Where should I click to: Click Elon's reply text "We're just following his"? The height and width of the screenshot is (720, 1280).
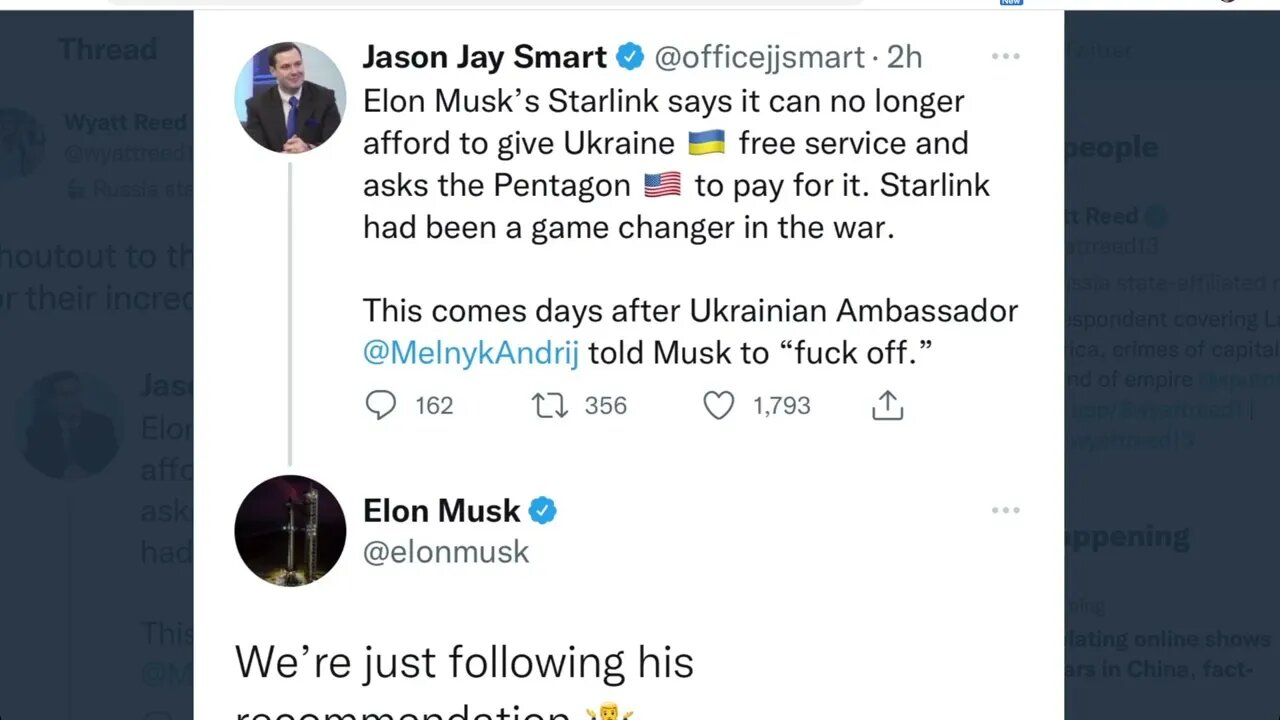point(464,662)
